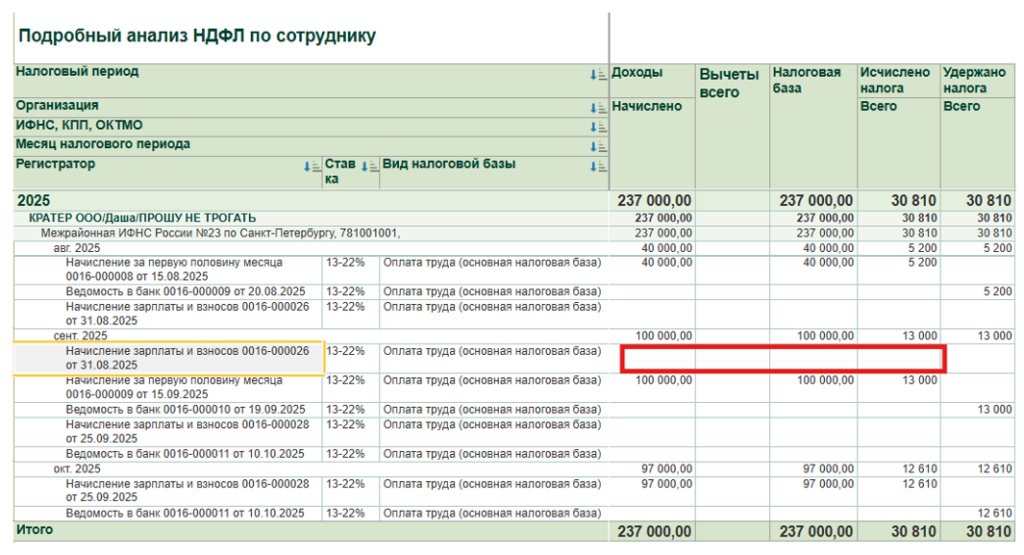
Task: Click 30 810 withheld tax in Итого row
Action: point(989,531)
